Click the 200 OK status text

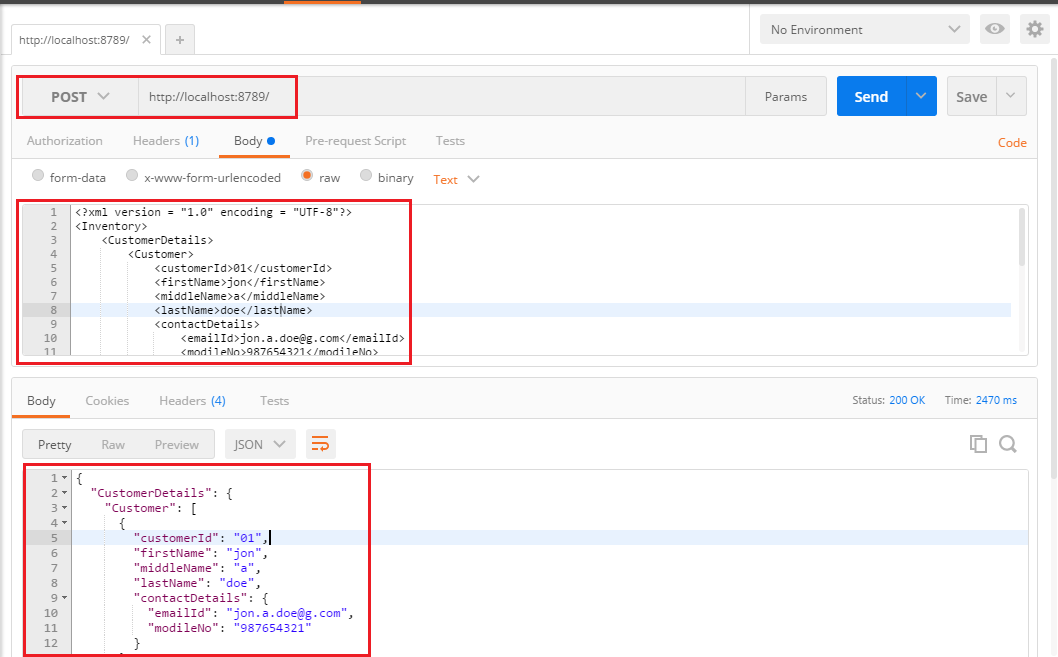pyautogui.click(x=907, y=400)
